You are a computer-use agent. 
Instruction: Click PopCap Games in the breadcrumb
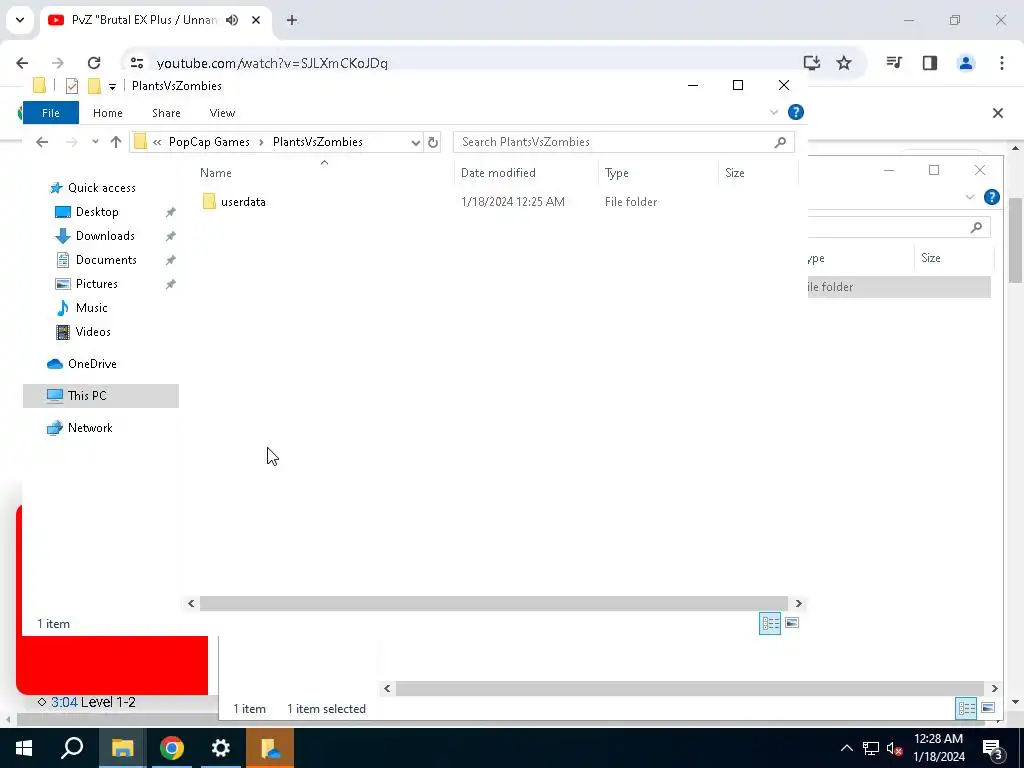(x=209, y=142)
